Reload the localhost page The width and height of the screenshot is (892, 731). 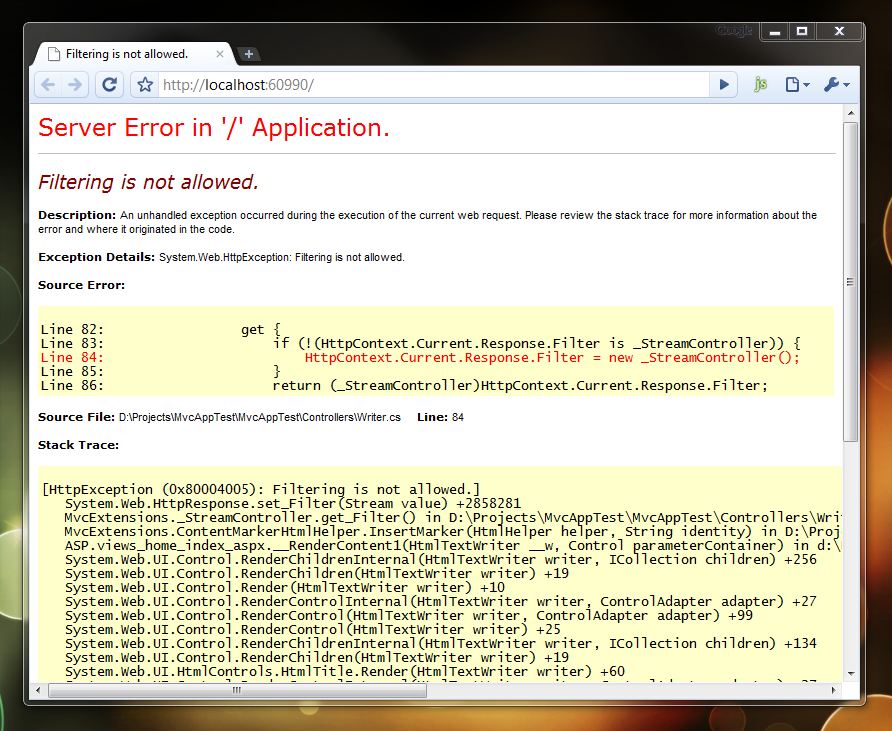(109, 85)
